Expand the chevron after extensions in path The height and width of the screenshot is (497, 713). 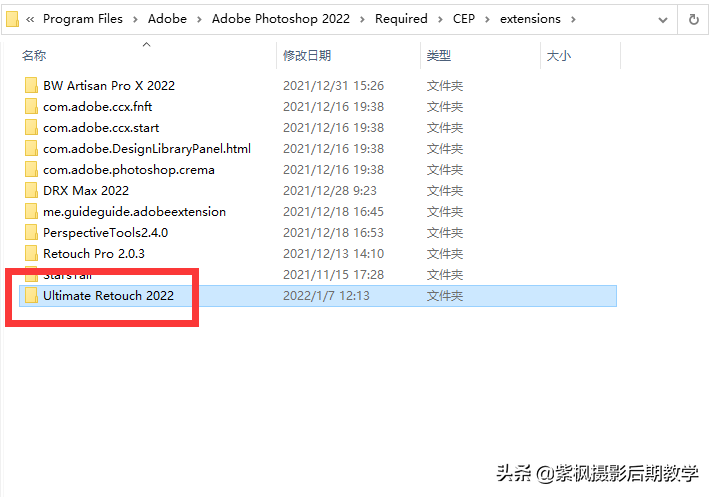point(573,19)
